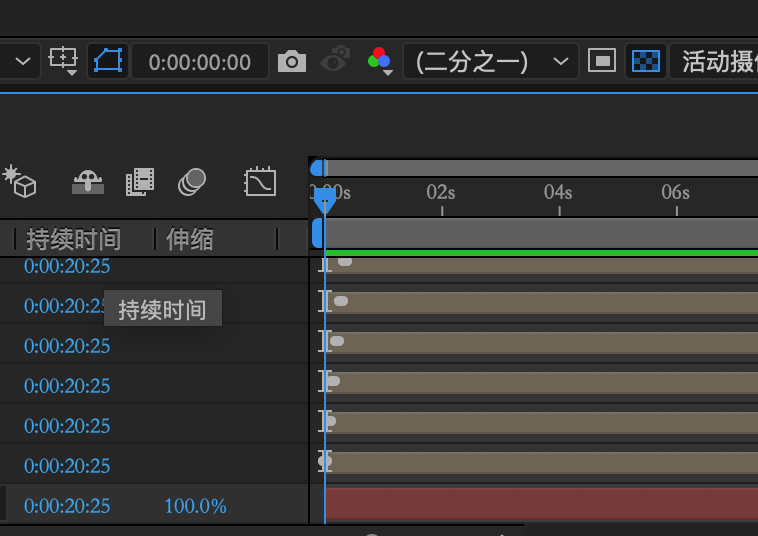Open the (二分之一) resolution dropdown
This screenshot has height=536, width=758.
pos(491,61)
